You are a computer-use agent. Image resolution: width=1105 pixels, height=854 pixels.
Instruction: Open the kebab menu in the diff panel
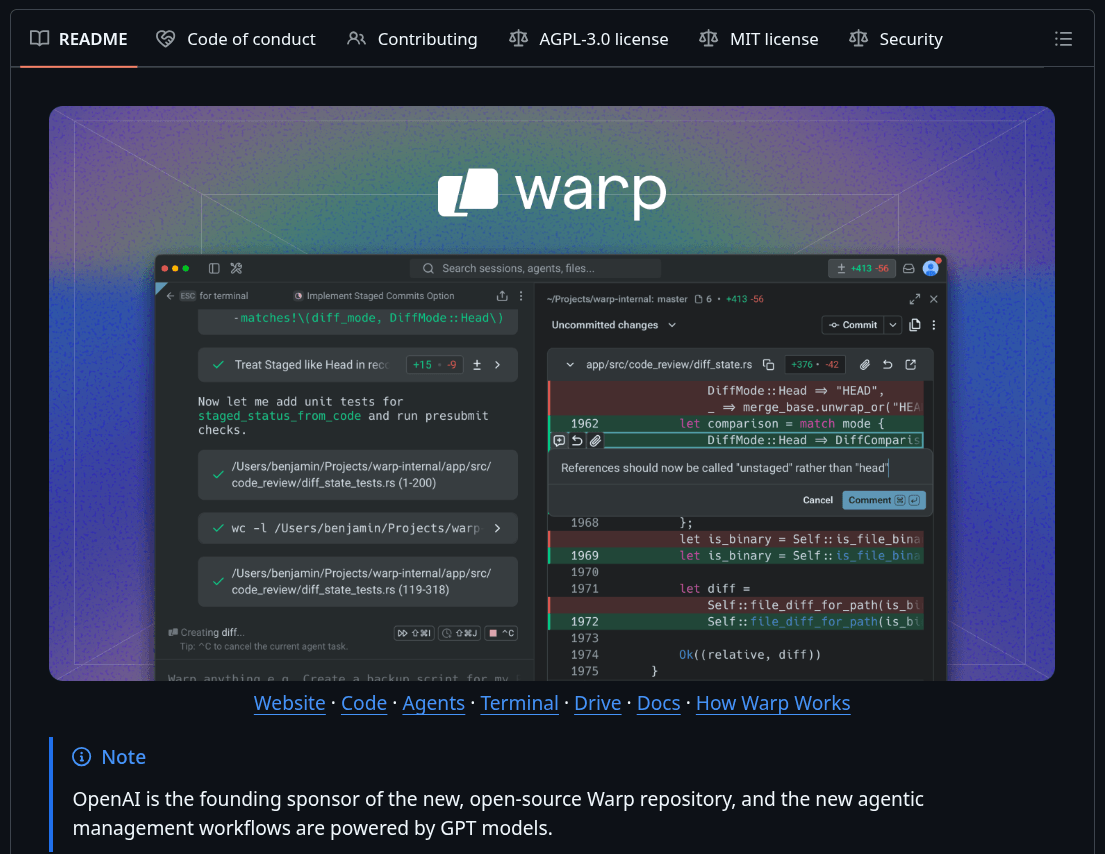point(933,323)
